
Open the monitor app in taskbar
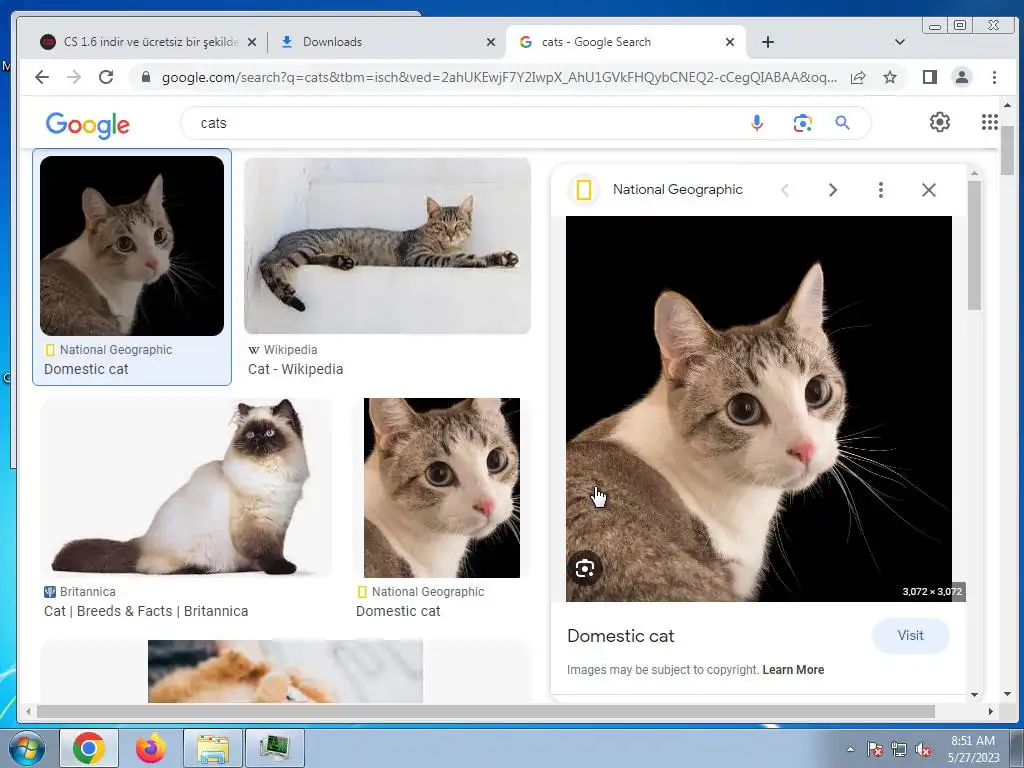pyautogui.click(x=274, y=748)
